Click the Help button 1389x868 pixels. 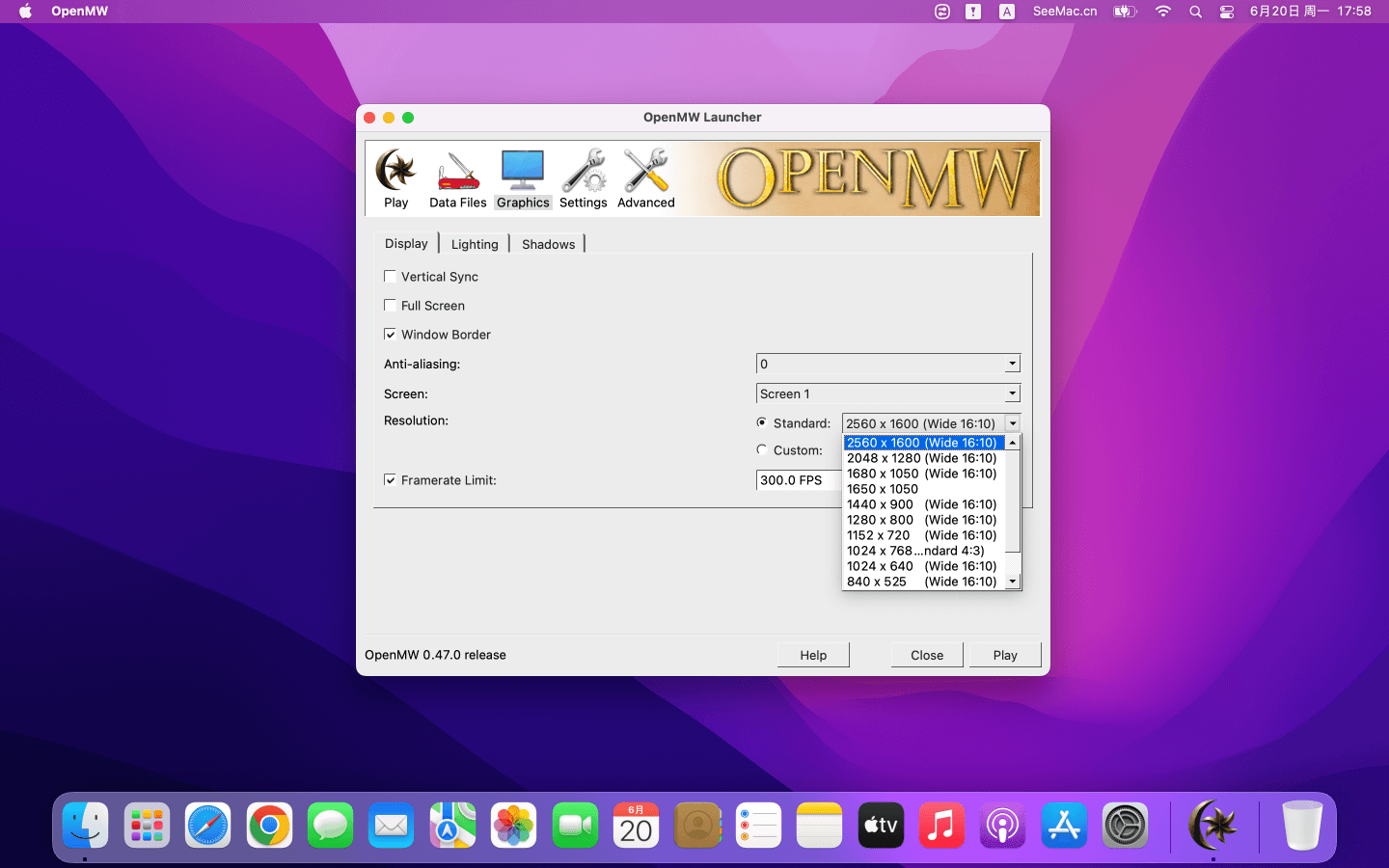pos(813,655)
